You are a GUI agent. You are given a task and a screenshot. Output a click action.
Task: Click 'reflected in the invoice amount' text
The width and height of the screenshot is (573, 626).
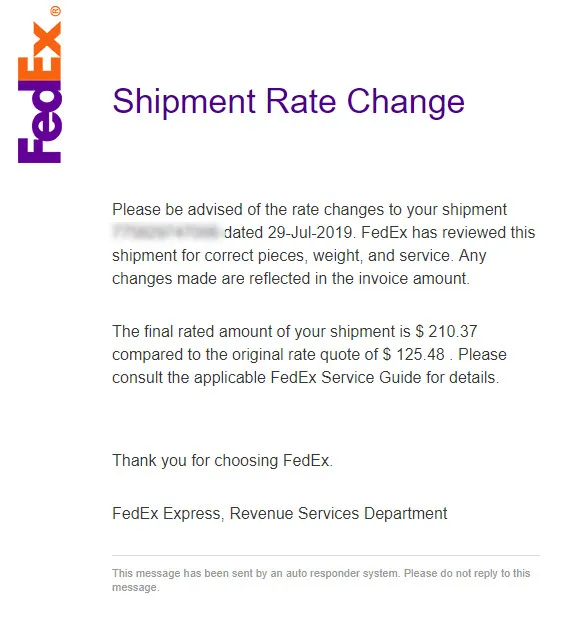359,278
